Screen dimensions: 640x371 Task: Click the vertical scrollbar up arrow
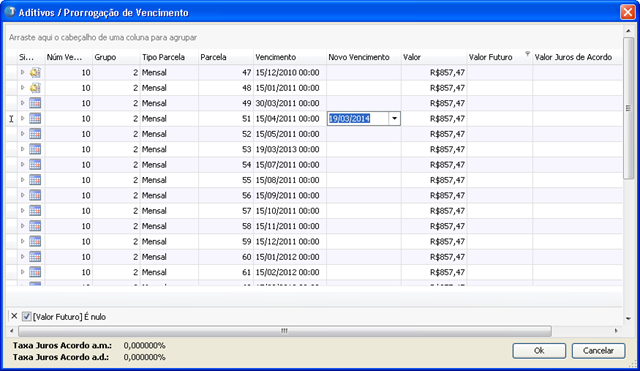(628, 31)
